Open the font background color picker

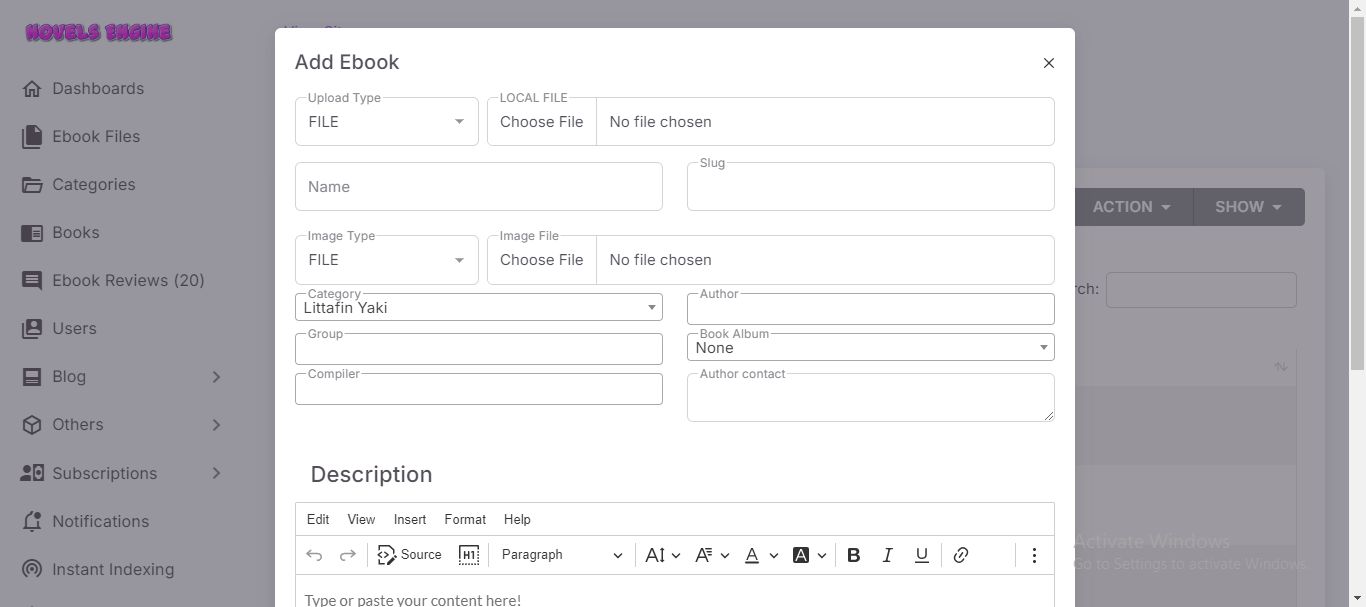809,555
